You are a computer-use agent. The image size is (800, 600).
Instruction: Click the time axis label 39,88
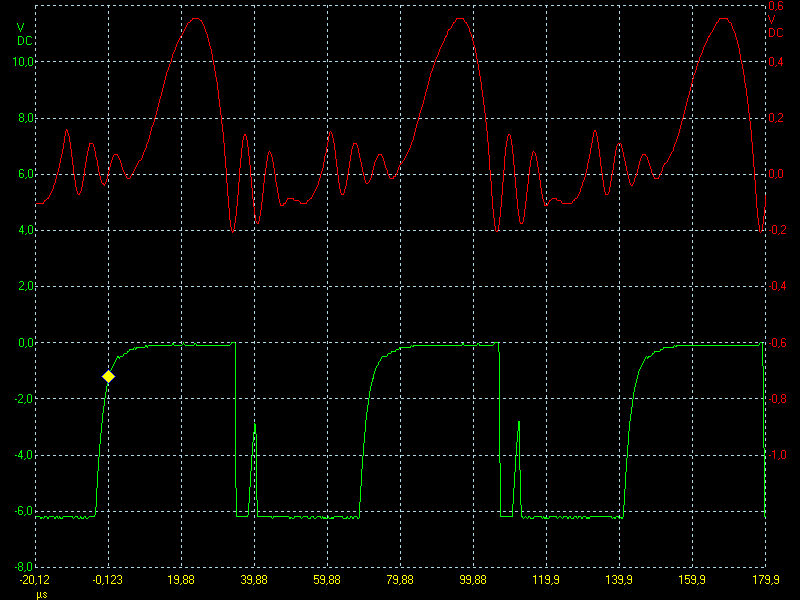coord(254,580)
